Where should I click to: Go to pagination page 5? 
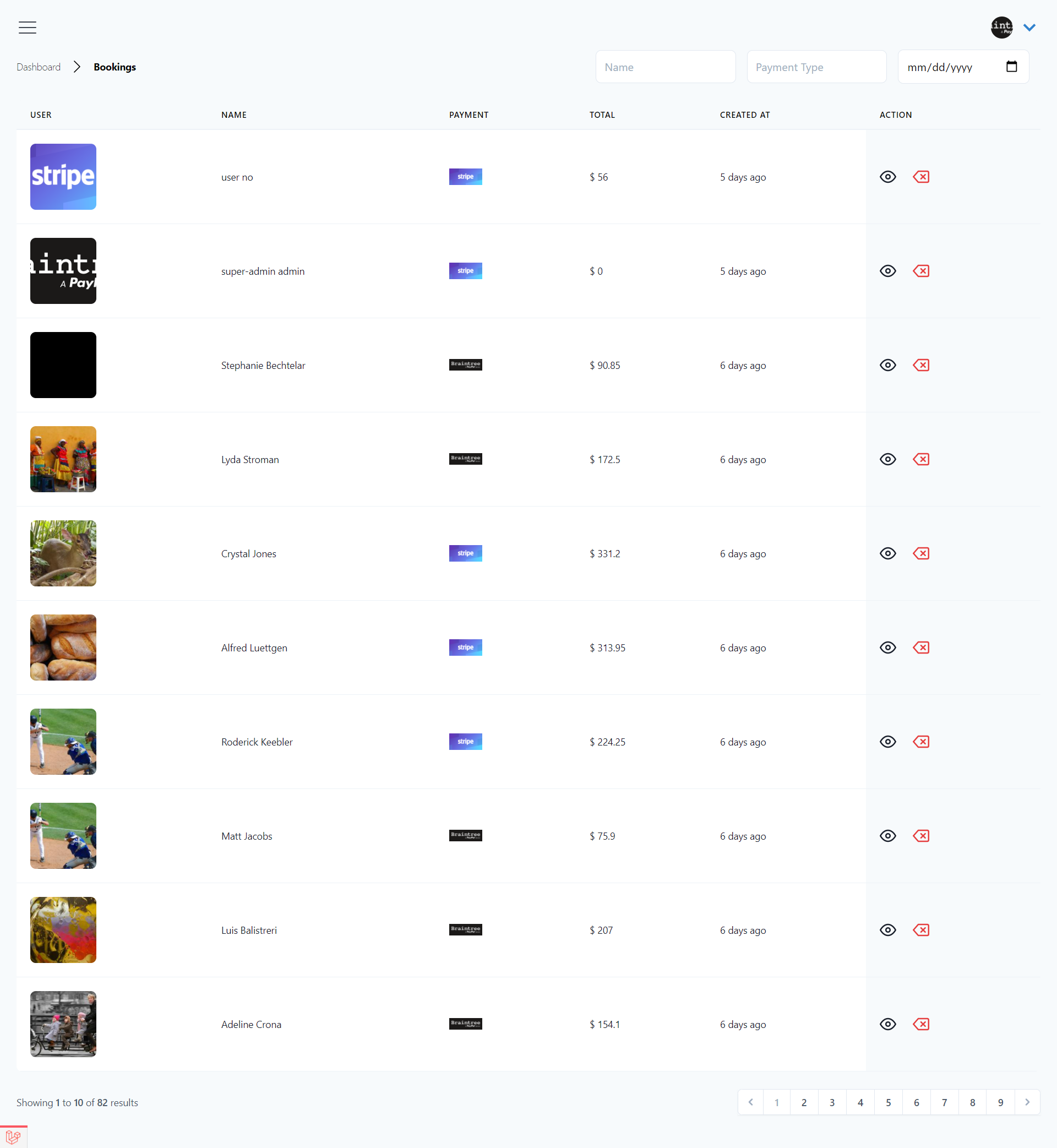[887, 1102]
